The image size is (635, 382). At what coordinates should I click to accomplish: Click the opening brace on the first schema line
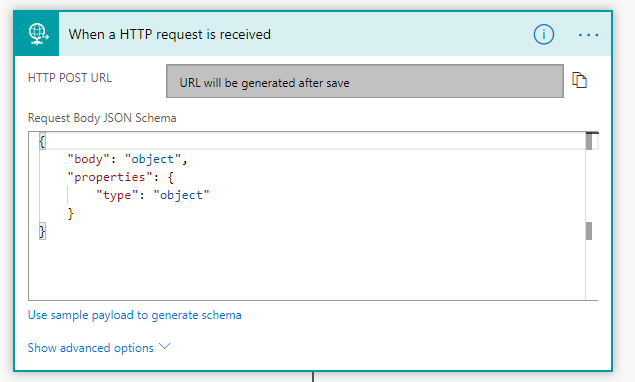point(42,141)
